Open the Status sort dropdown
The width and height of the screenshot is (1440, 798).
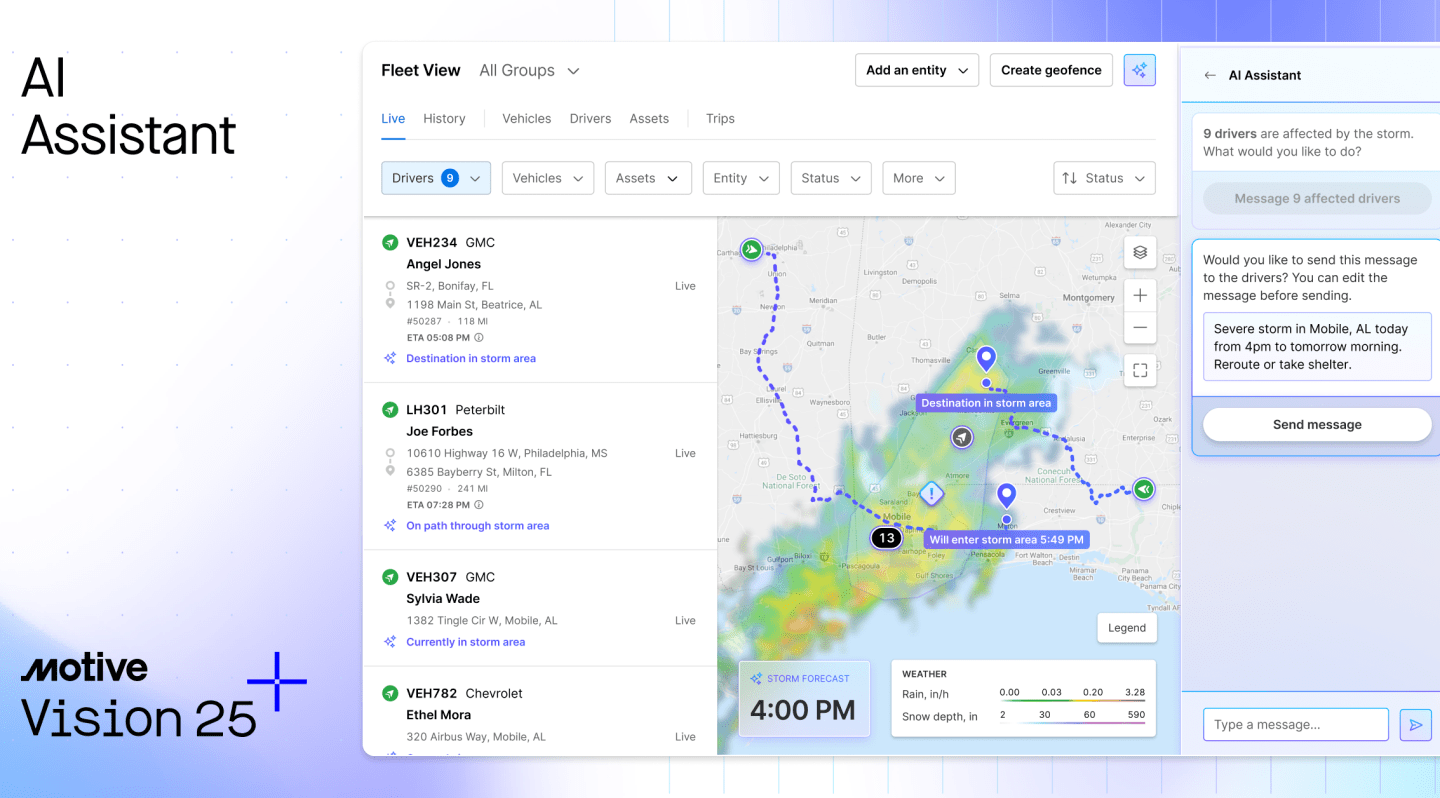[1104, 178]
